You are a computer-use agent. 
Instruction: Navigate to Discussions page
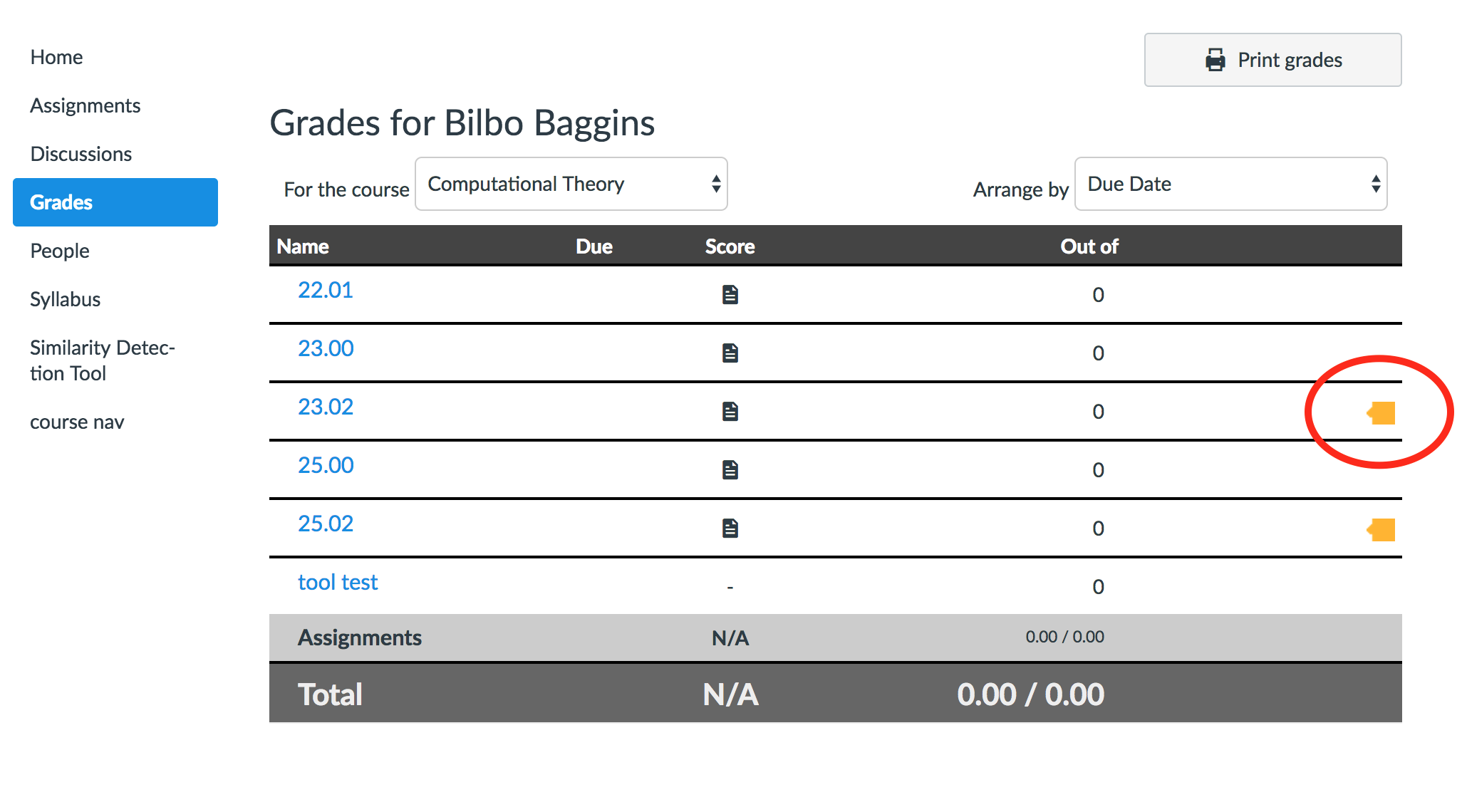[81, 154]
